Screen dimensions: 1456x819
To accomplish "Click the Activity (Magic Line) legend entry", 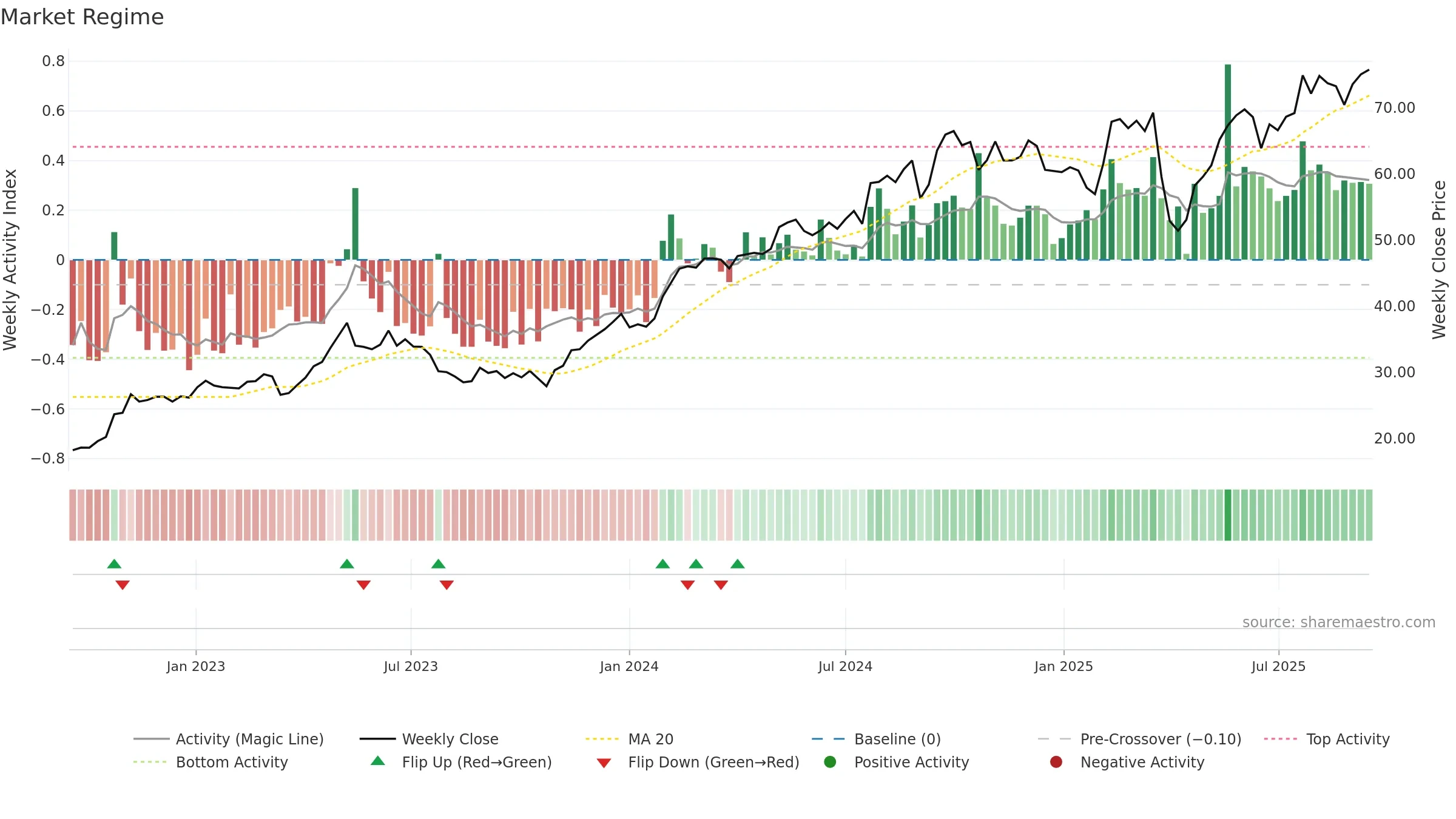I will click(229, 739).
